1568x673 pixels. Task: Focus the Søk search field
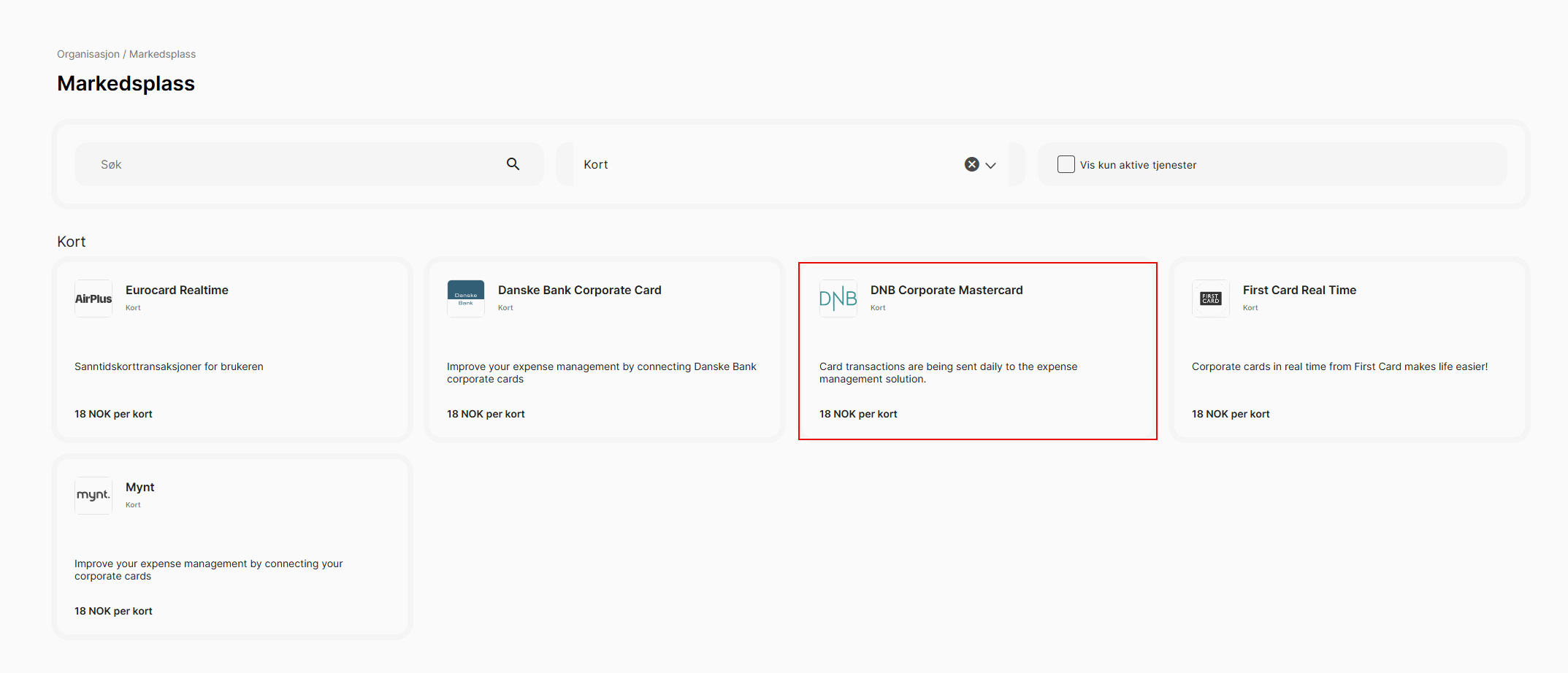click(x=309, y=164)
